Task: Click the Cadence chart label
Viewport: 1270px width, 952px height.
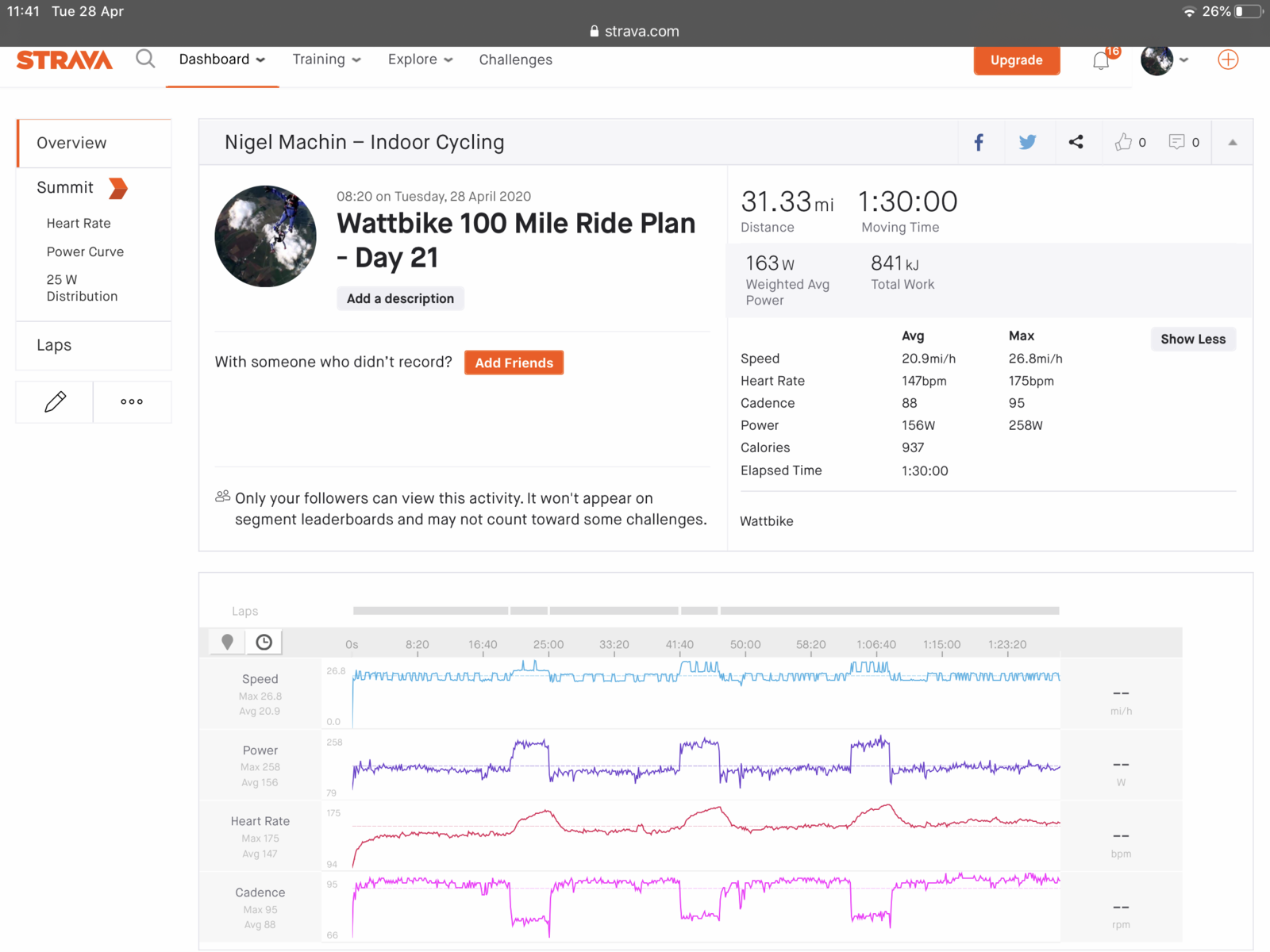Action: 260,892
